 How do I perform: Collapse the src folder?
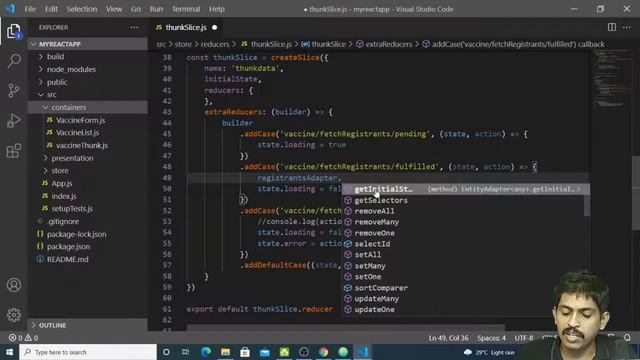click(x=88, y=95)
